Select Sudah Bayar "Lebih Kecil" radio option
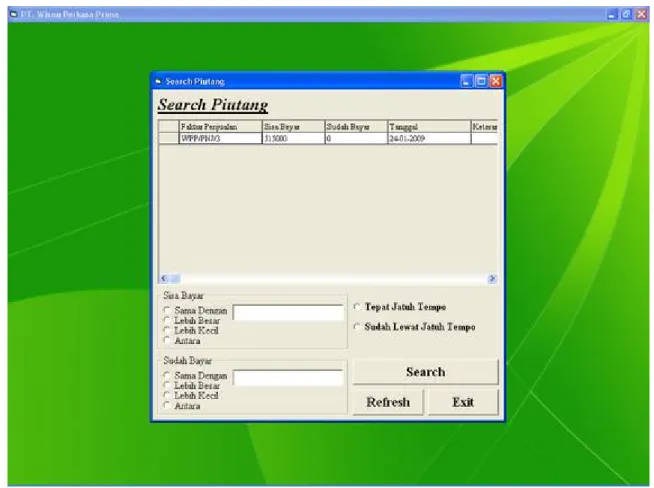654x488 pixels. coord(167,395)
